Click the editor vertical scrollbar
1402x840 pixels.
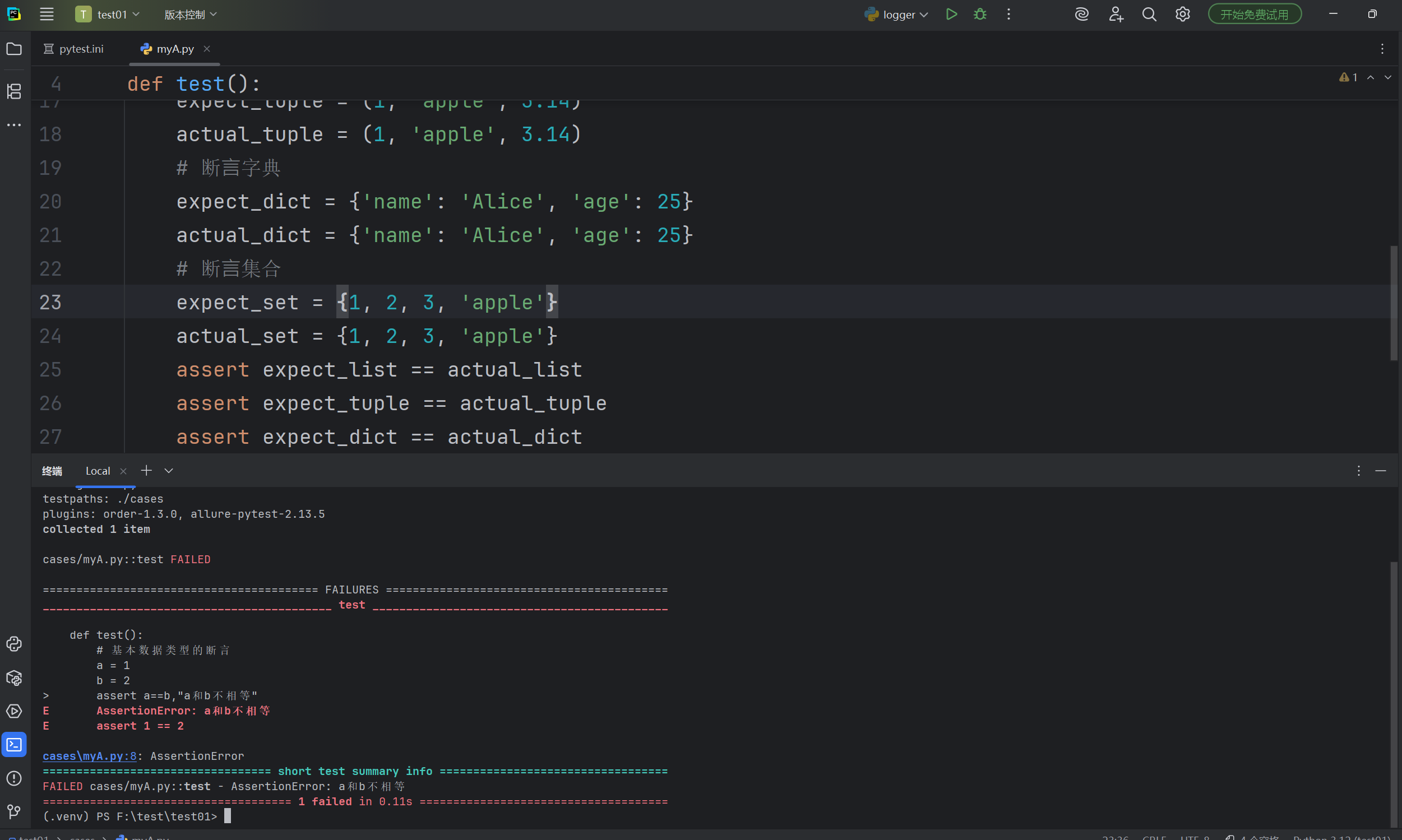(1394, 303)
